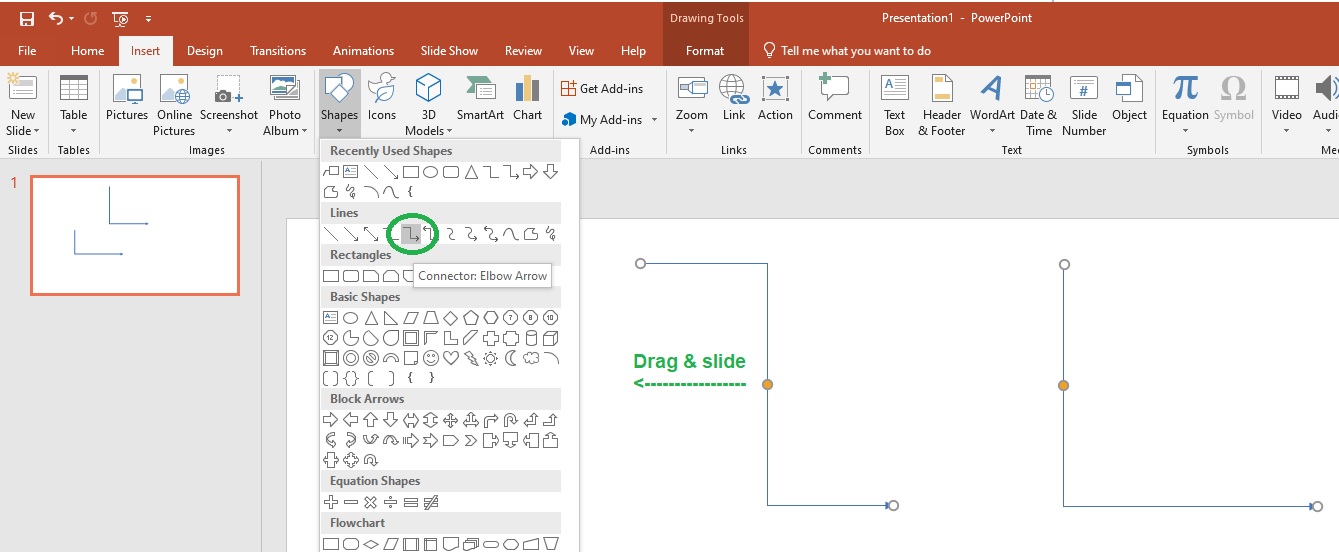Start presentation from beginning quick access icon

tap(120, 18)
